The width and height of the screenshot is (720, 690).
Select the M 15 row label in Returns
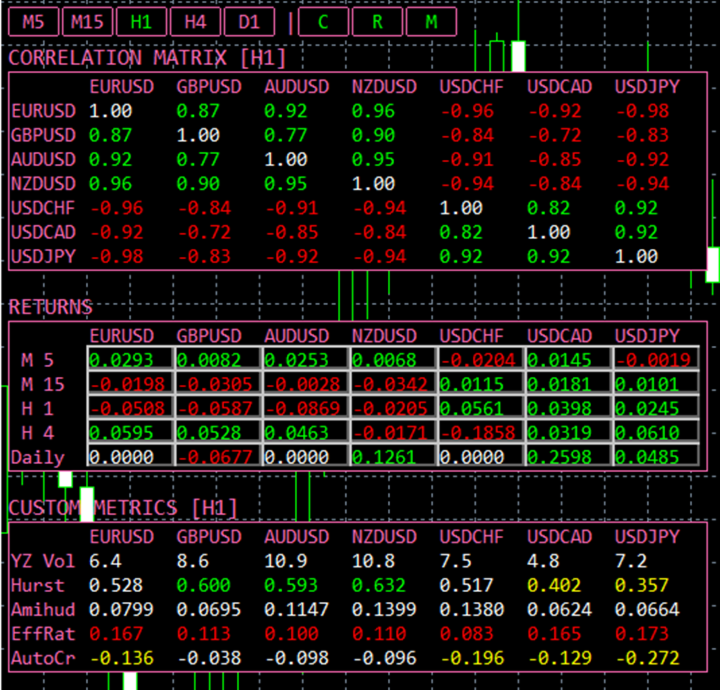(43, 385)
